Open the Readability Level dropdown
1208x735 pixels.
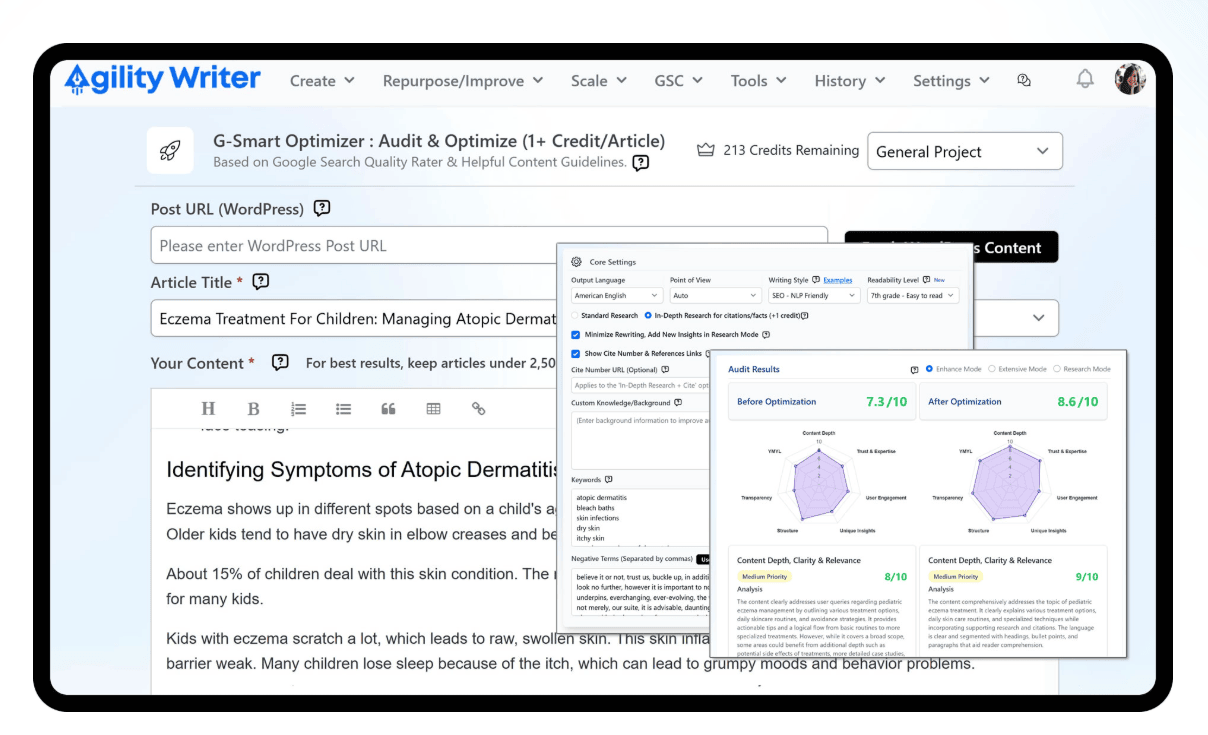pyautogui.click(x=912, y=296)
